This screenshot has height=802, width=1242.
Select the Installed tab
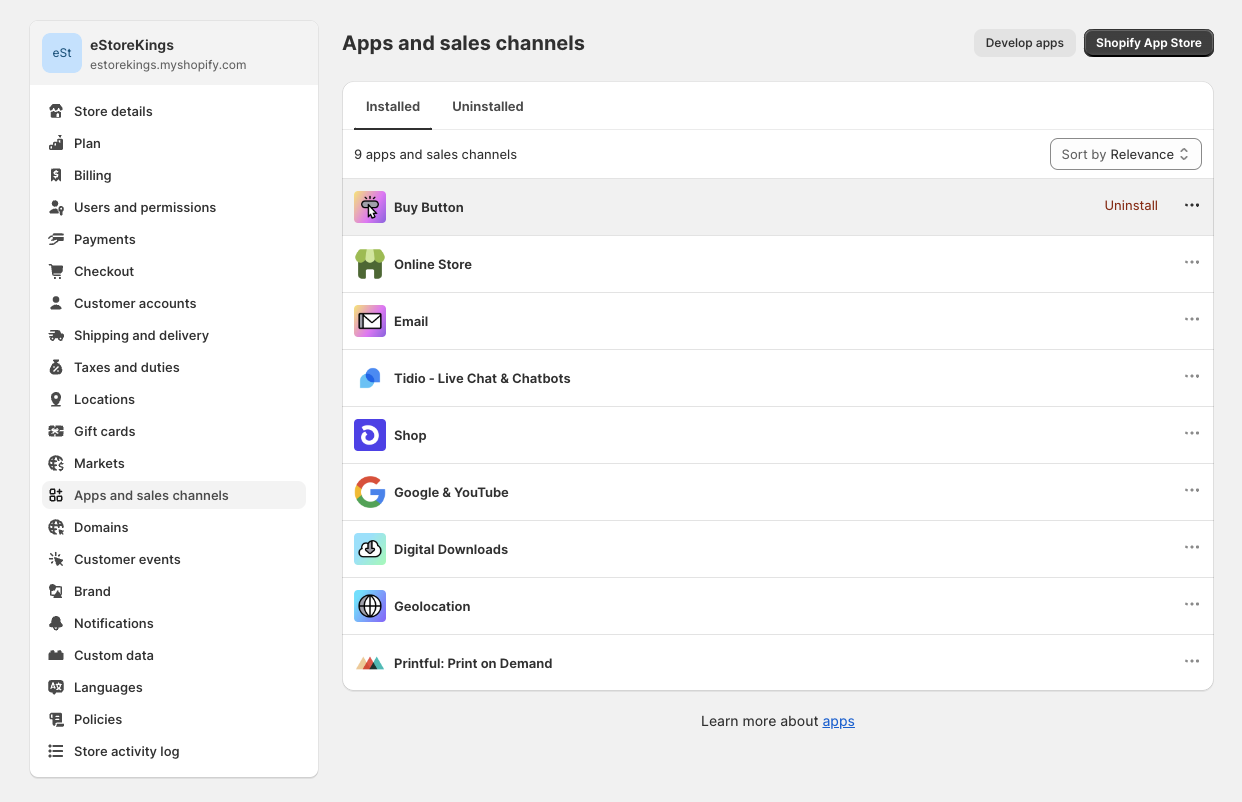click(x=392, y=106)
